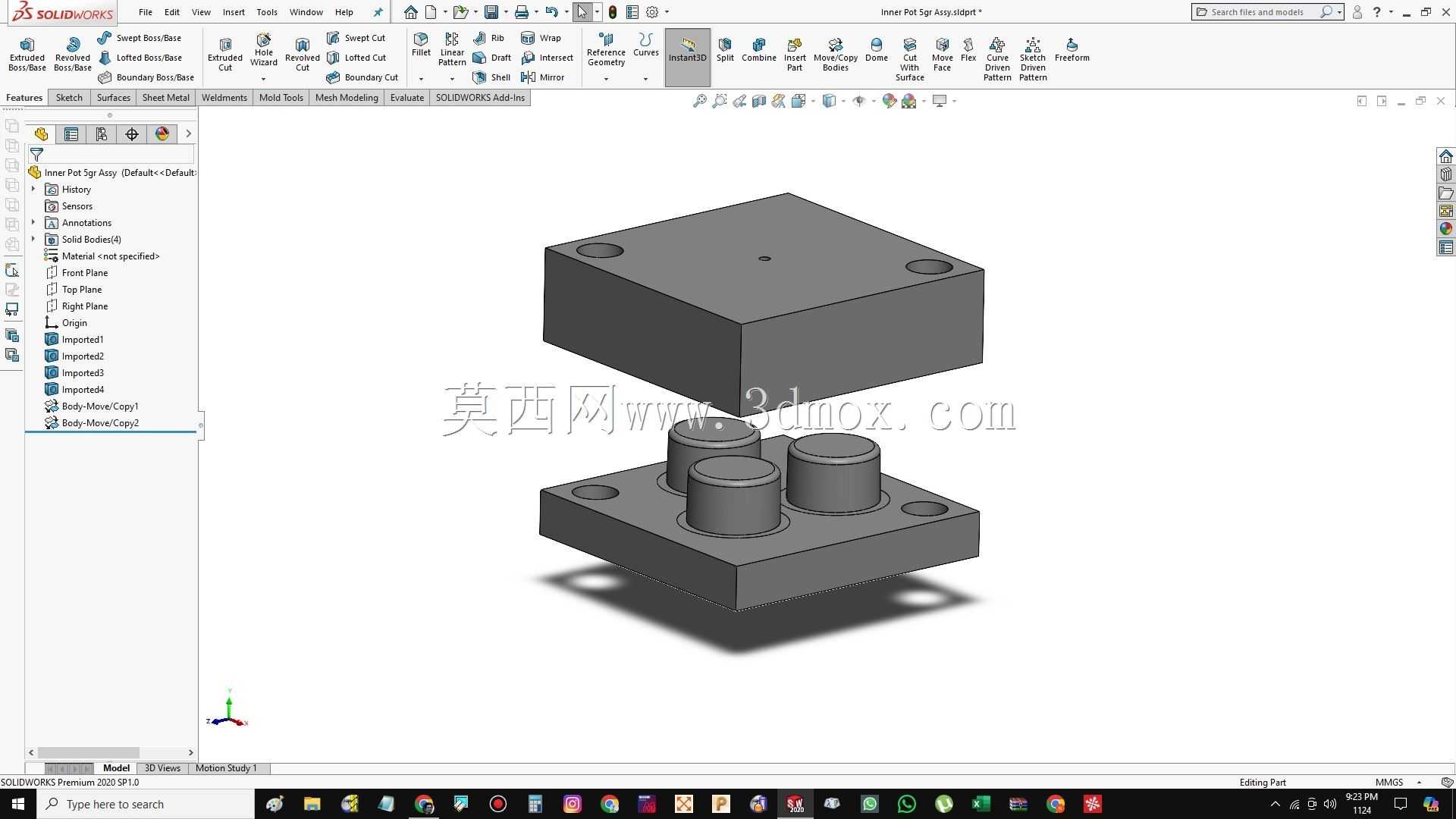Open the Insert menu
Image resolution: width=1456 pixels, height=819 pixels.
[234, 12]
